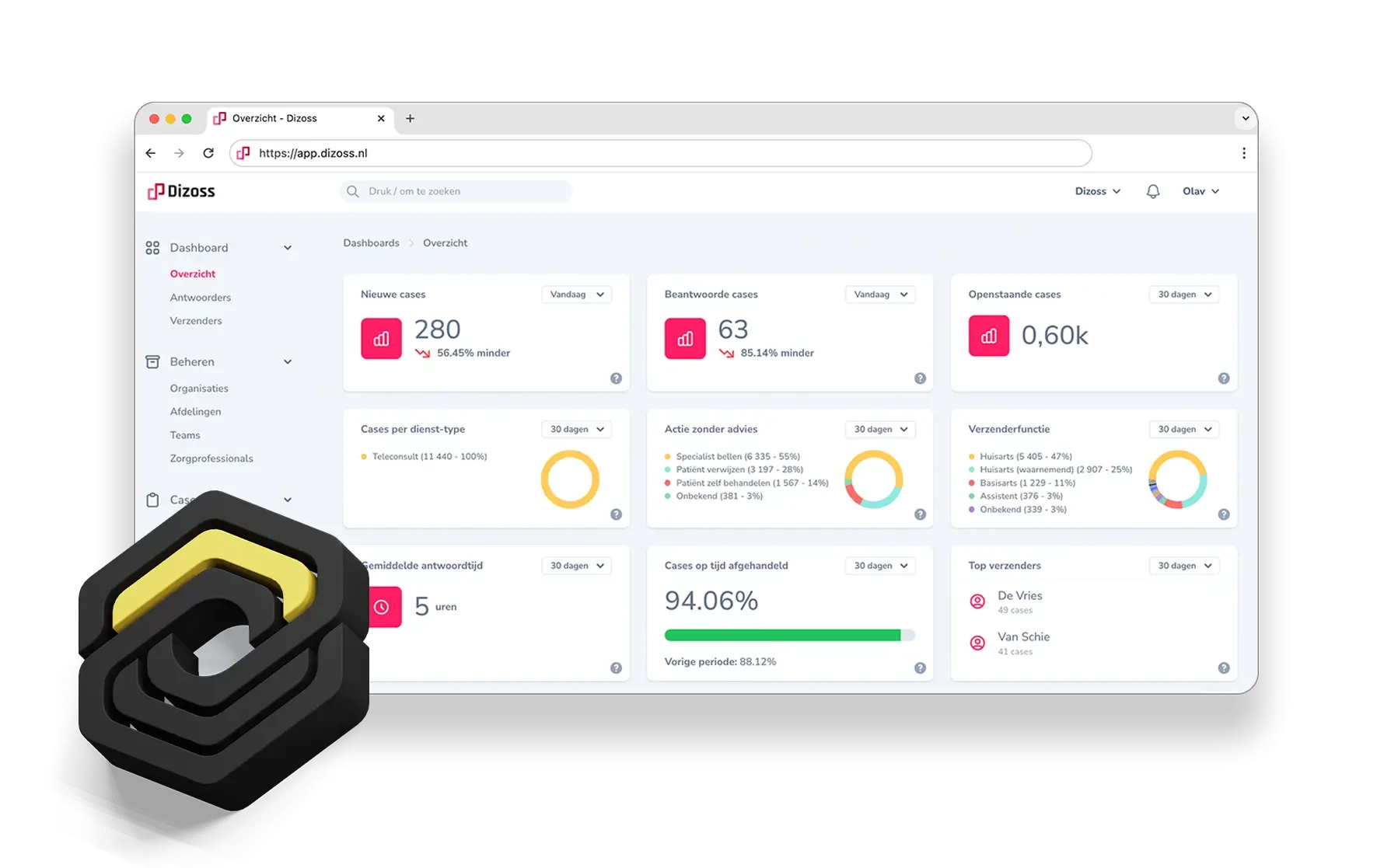The height and width of the screenshot is (868, 1384).
Task: Click Dashboards breadcrumb link
Action: point(371,243)
